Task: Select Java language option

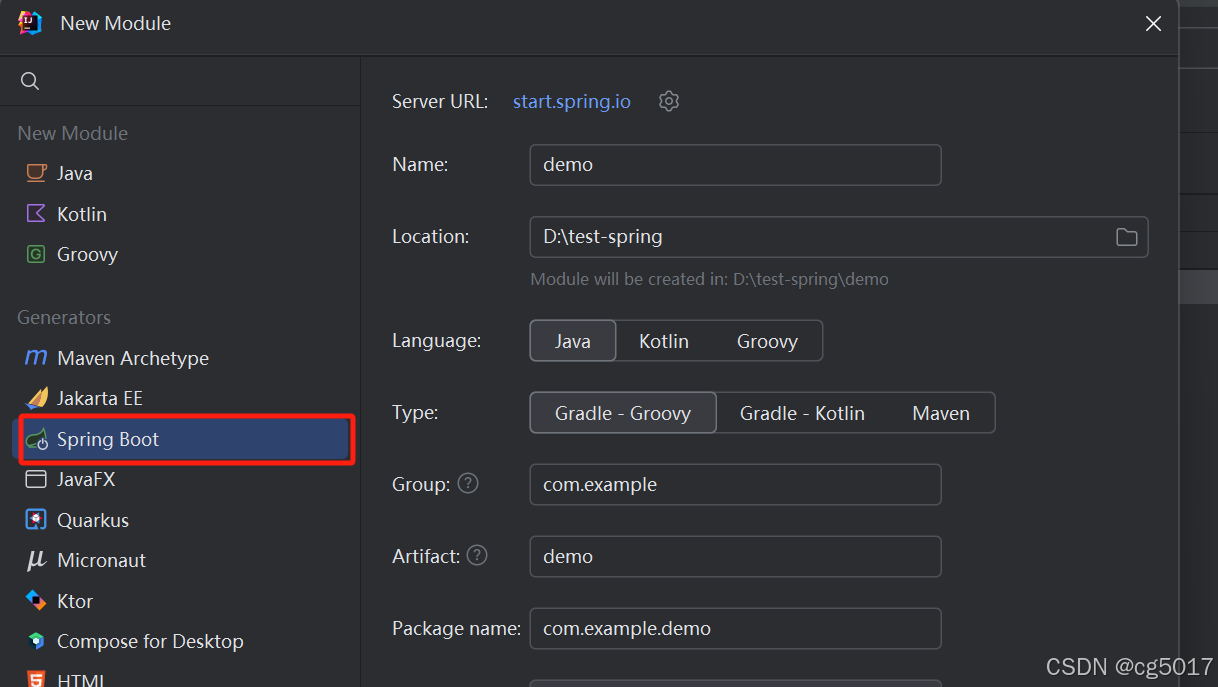Action: click(x=573, y=341)
